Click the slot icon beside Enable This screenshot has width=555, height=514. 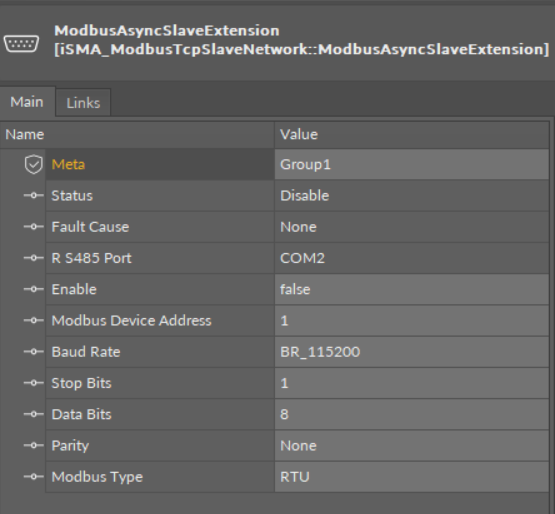click(34, 289)
